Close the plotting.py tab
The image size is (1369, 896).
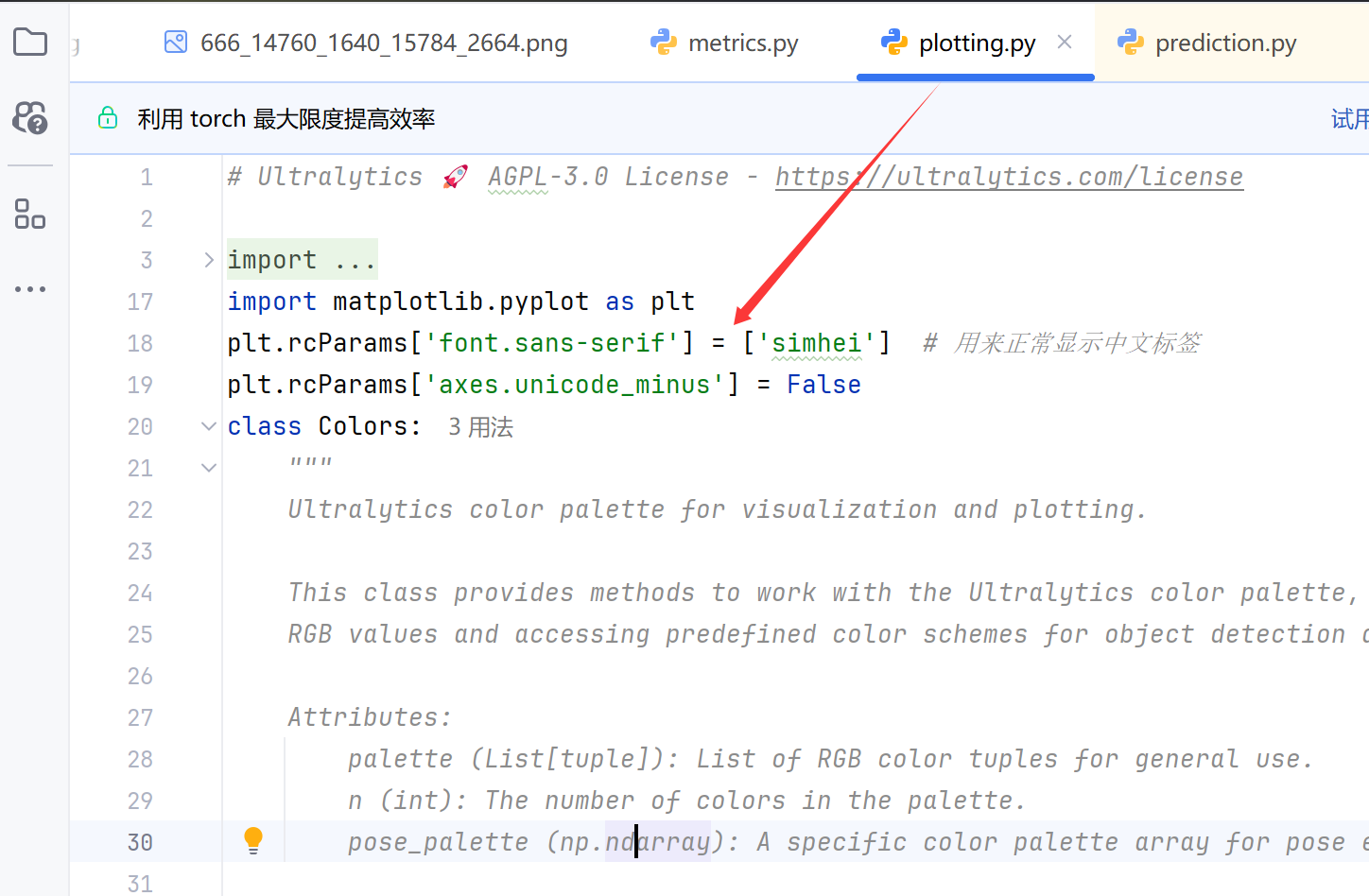point(1065,42)
